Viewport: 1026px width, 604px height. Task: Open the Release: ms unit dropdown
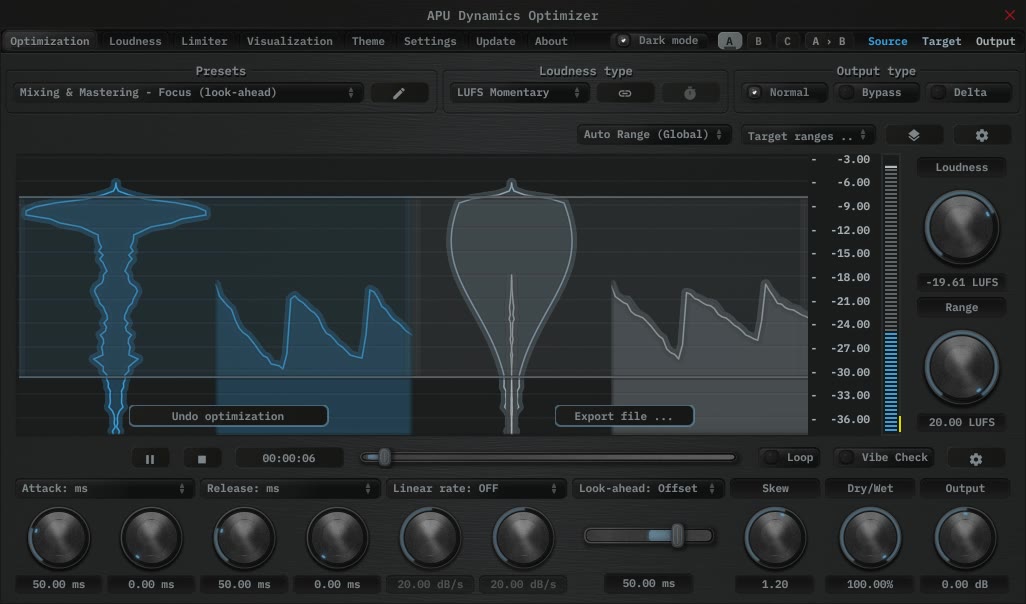(289, 489)
